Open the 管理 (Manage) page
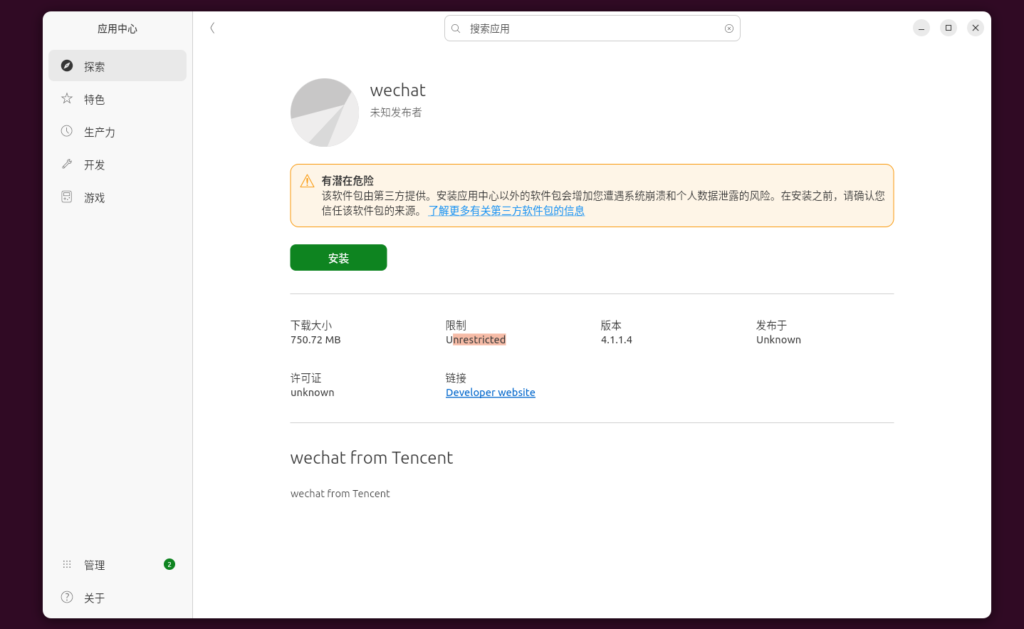Screen dimensions: 1024x629 118,565
